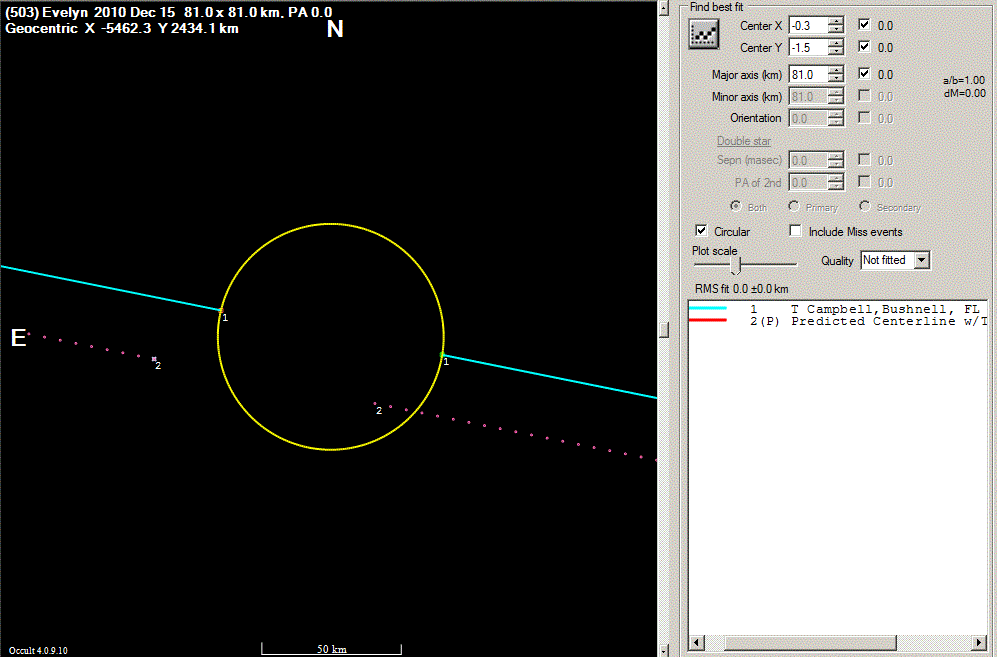Image resolution: width=997 pixels, height=657 pixels.
Task: Click the Center X spinner up arrow
Action: click(x=835, y=21)
